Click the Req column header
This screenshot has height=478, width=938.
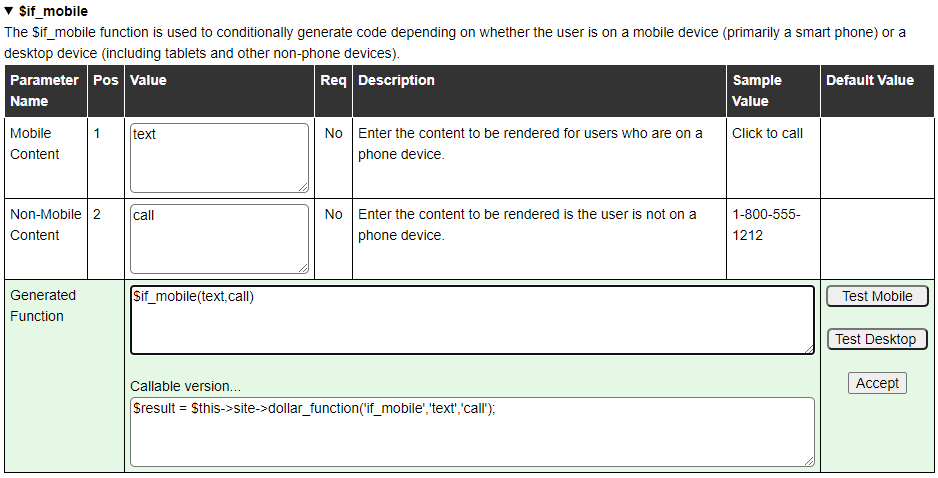point(333,80)
